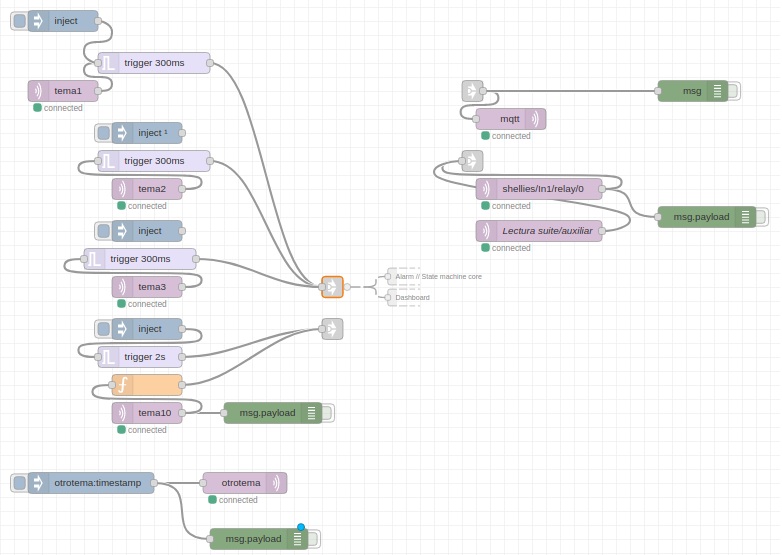Click the output port of trigger 300ms wired to tema1
Screen dimensions: 782x555
click(210, 63)
